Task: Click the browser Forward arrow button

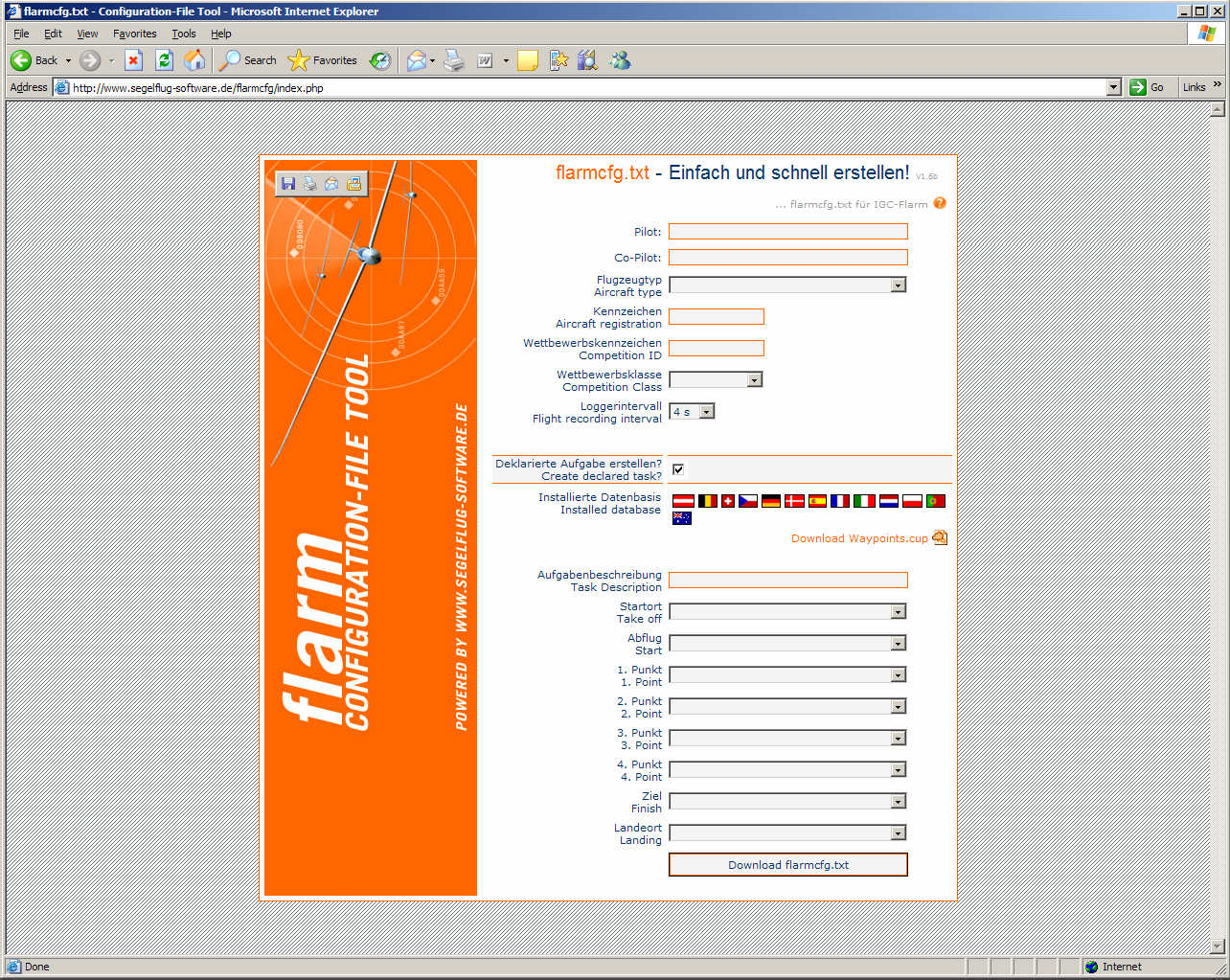Action: (x=90, y=60)
